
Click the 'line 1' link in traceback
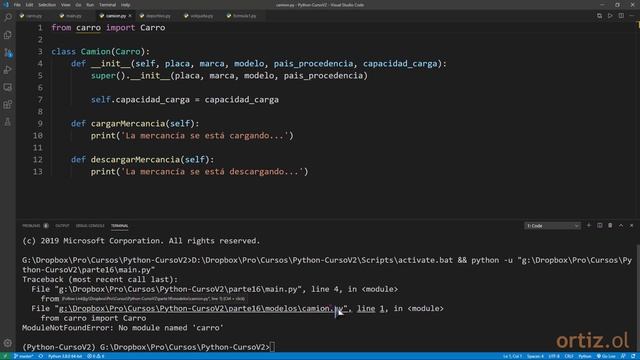click(x=371, y=309)
